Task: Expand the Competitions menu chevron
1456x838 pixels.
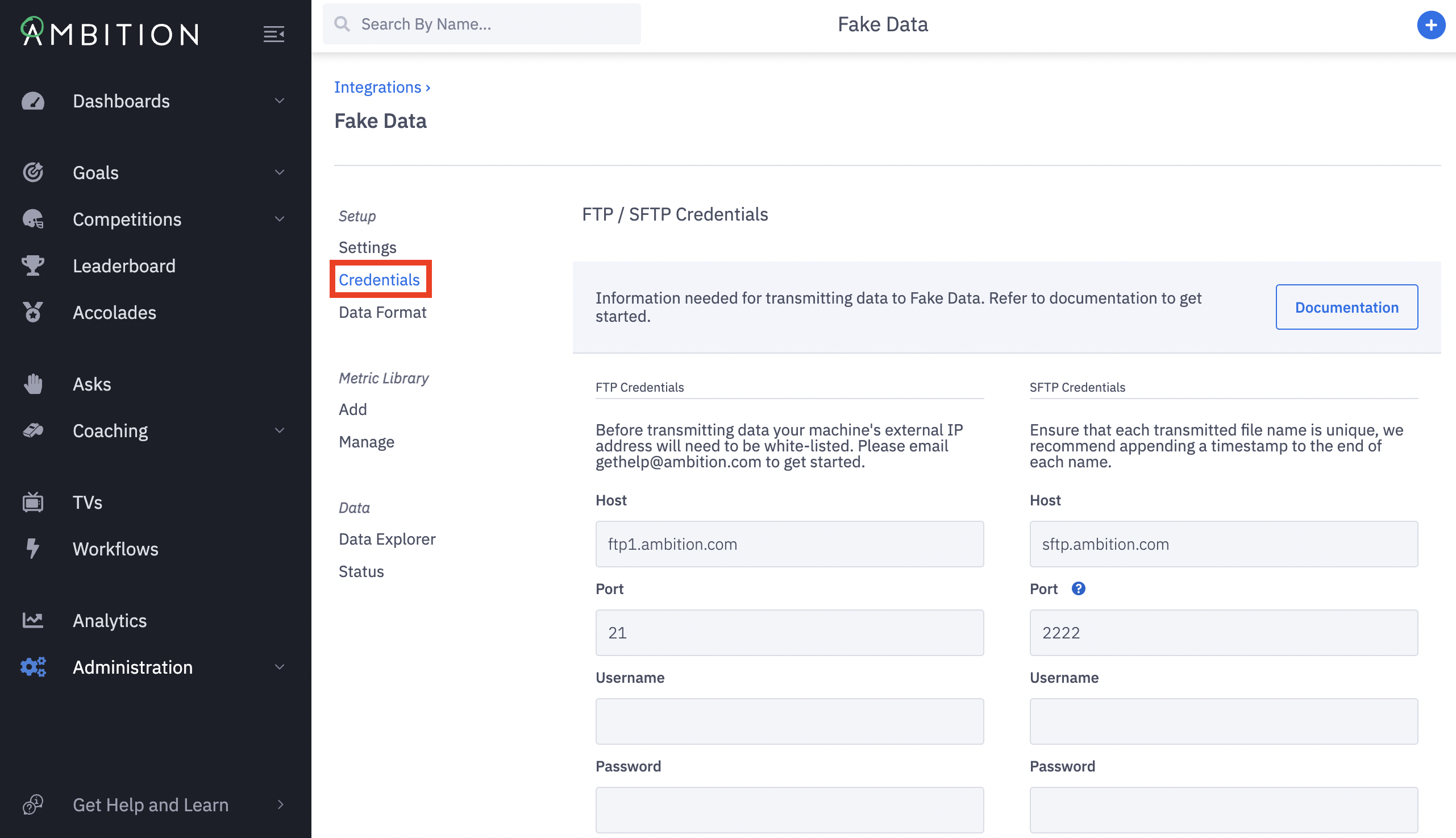Action: click(x=280, y=219)
